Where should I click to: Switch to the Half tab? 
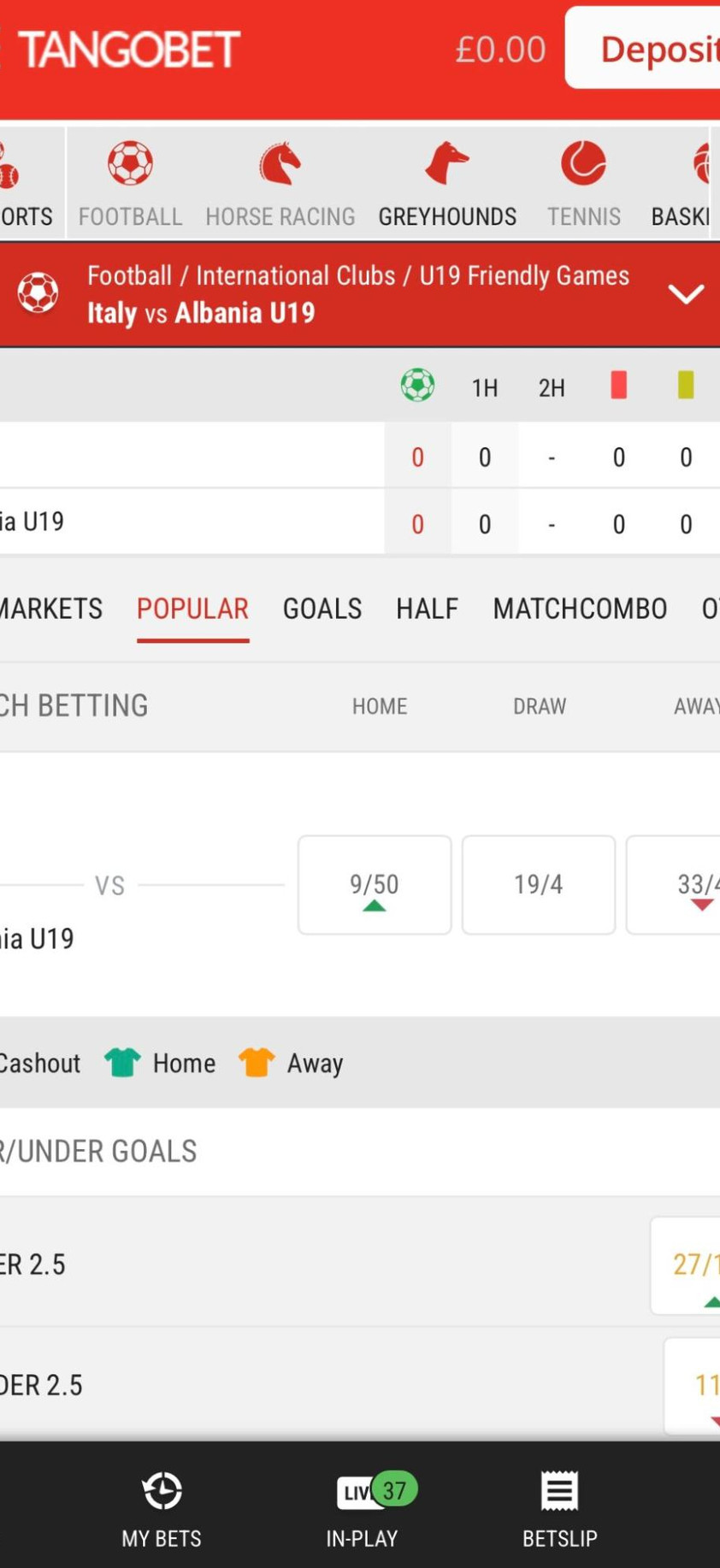(x=427, y=609)
